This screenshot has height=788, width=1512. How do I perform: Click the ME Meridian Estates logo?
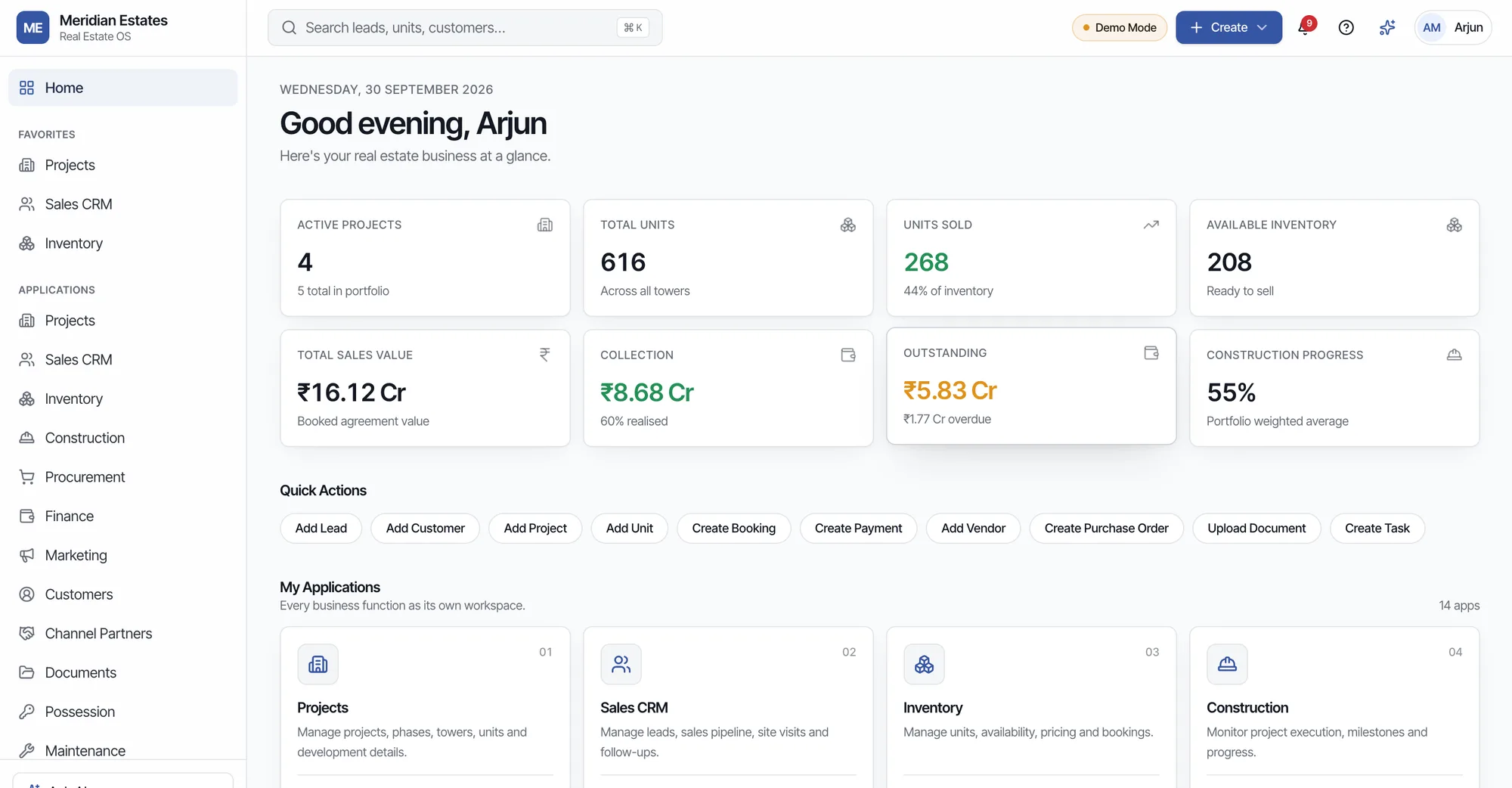click(33, 27)
